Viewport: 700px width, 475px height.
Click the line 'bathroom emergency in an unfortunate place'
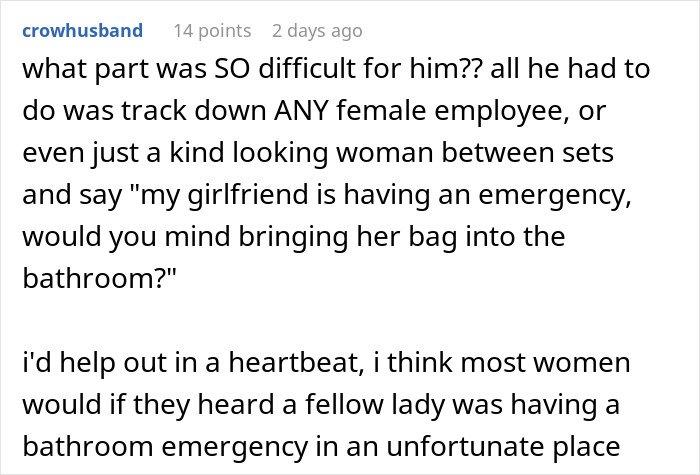tap(321, 446)
